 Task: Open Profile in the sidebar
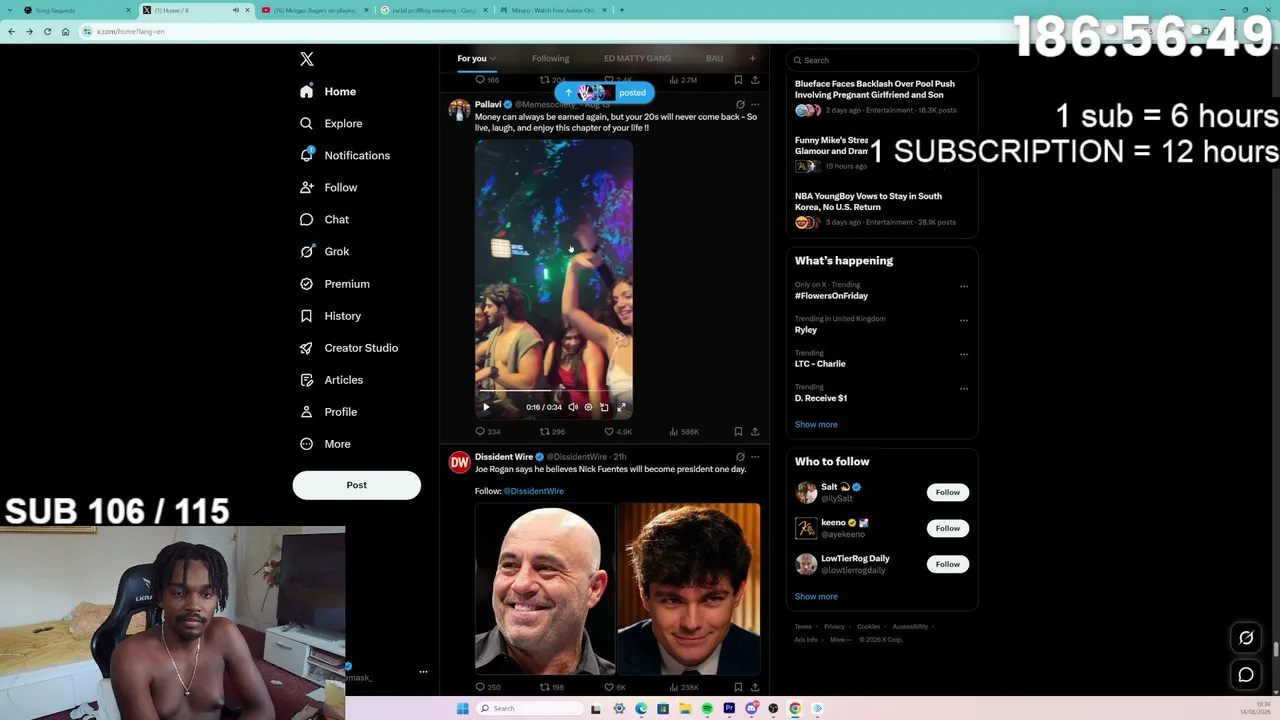point(328,412)
